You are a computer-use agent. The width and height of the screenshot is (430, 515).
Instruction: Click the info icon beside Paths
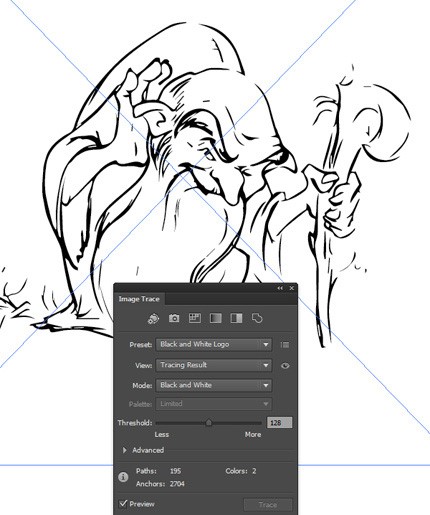123,477
